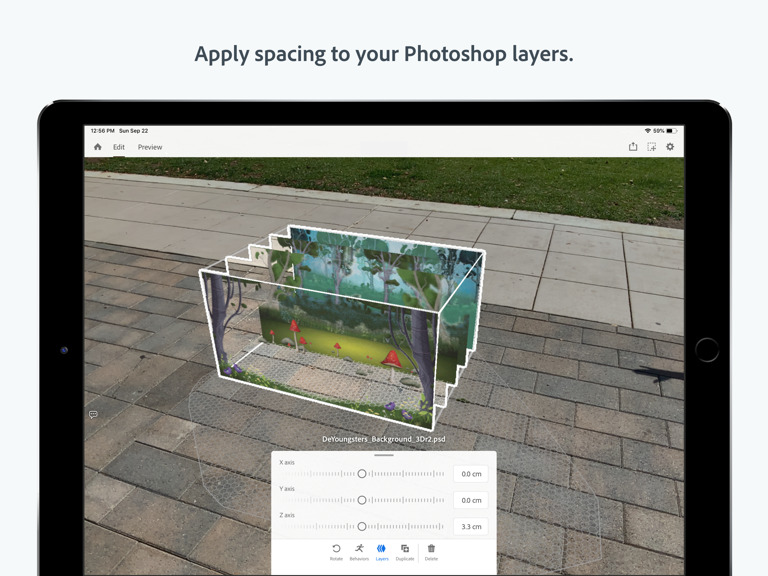
Task: Select the Rotate tool
Action: (336, 551)
